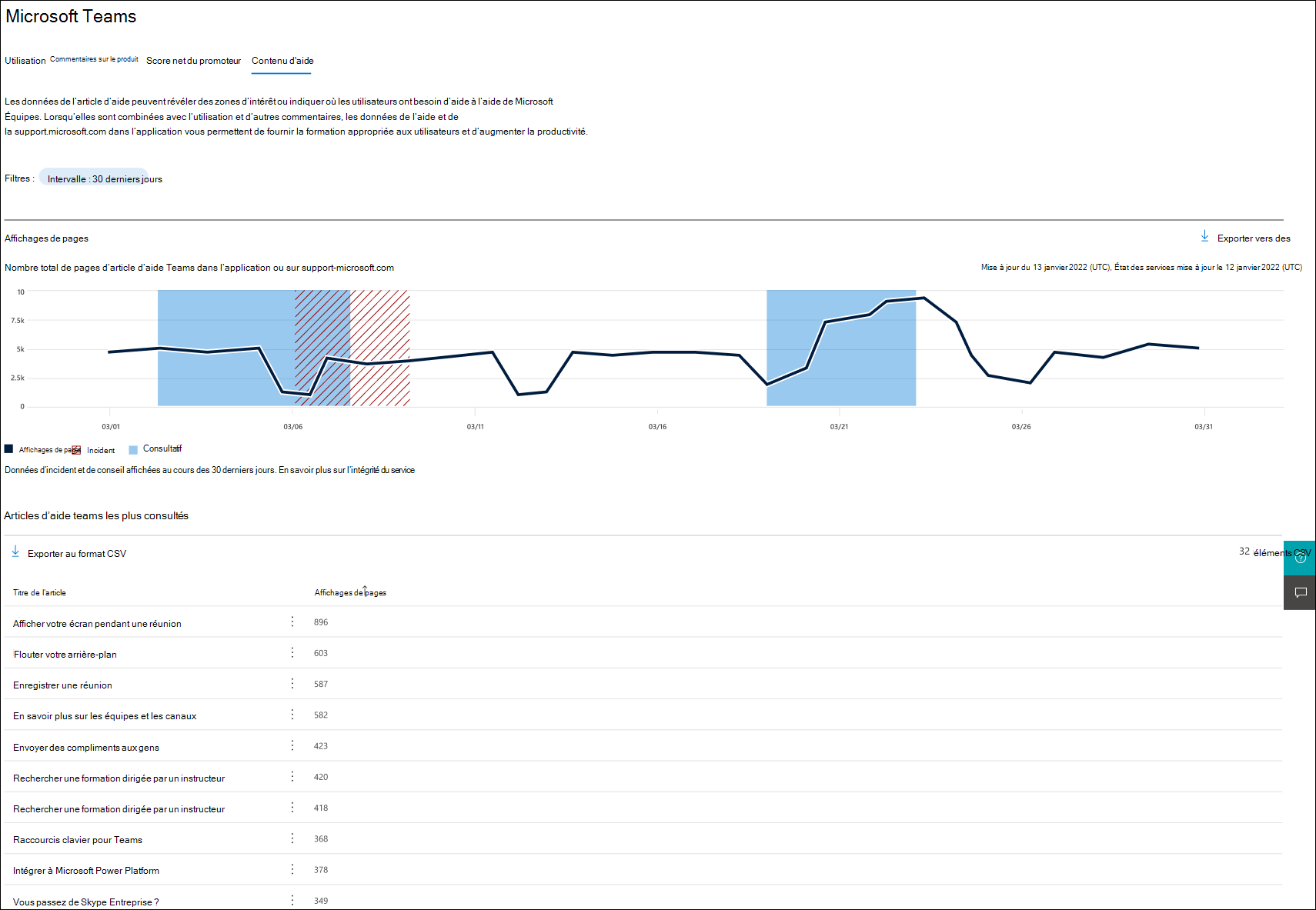
Task: Click the 423 page views value
Action: tap(321, 746)
